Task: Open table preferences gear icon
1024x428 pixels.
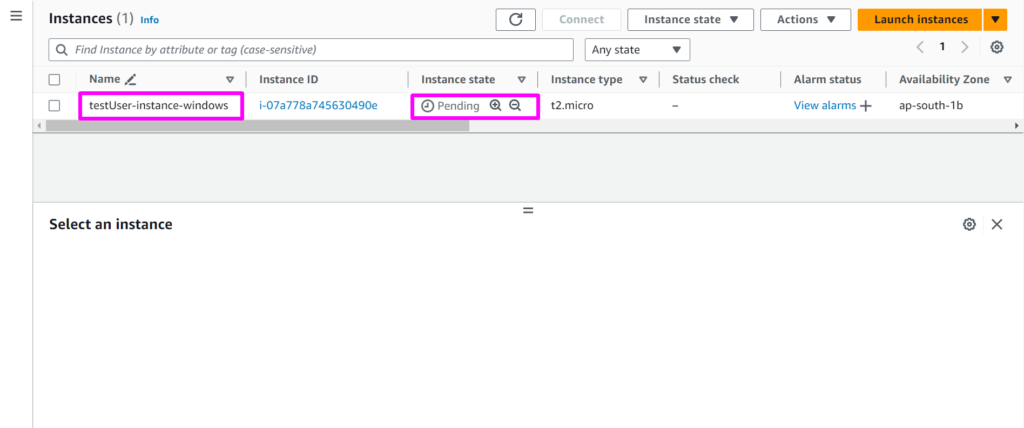Action: (996, 47)
